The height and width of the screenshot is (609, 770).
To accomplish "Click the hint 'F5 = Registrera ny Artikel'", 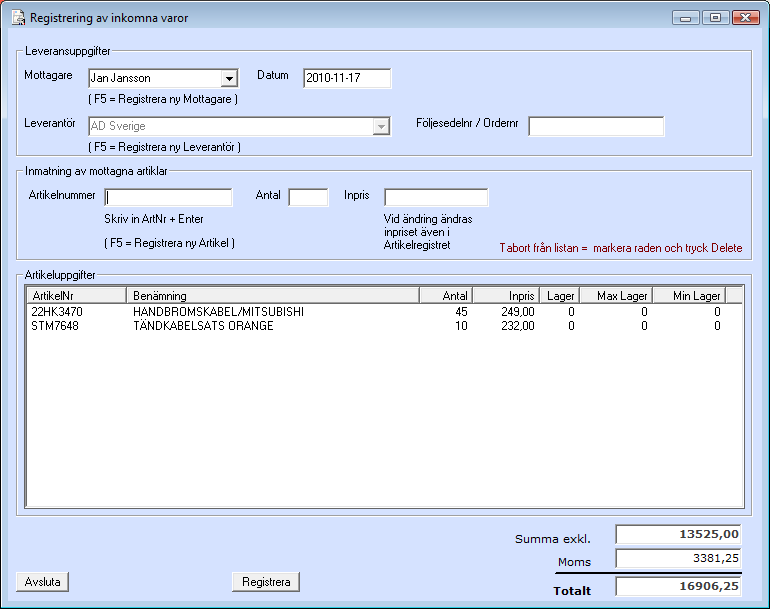I will (169, 243).
